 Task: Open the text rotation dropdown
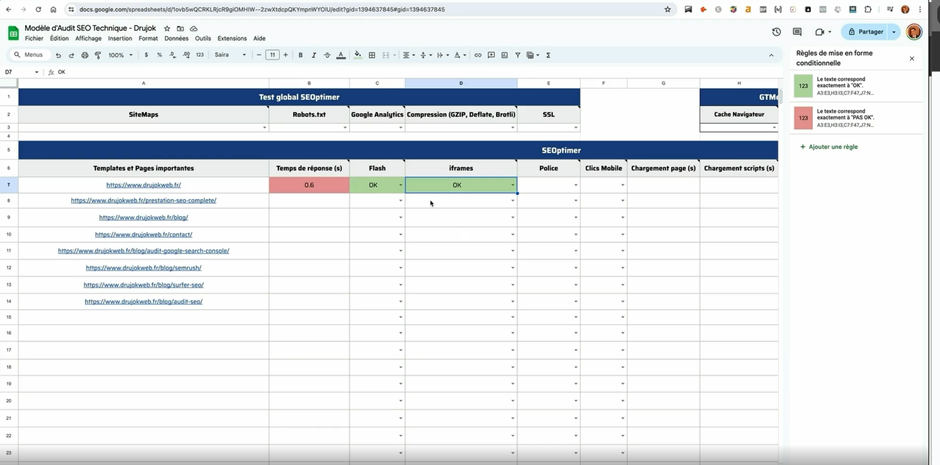[x=459, y=55]
